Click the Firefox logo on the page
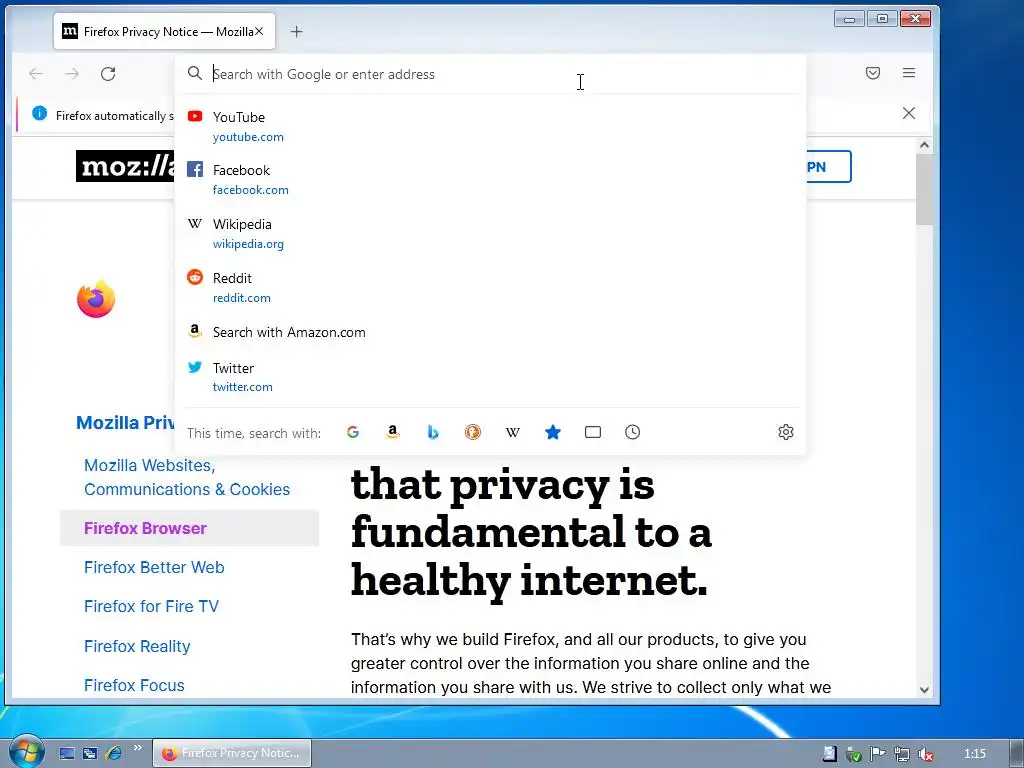The width and height of the screenshot is (1024, 768). [x=96, y=299]
